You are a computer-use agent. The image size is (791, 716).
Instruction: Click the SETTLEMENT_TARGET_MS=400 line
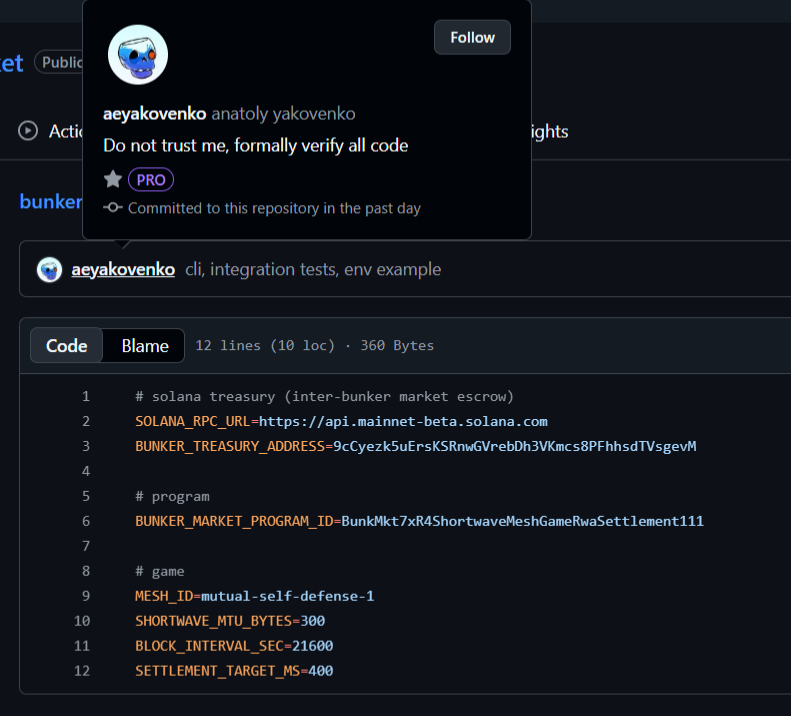click(x=234, y=671)
